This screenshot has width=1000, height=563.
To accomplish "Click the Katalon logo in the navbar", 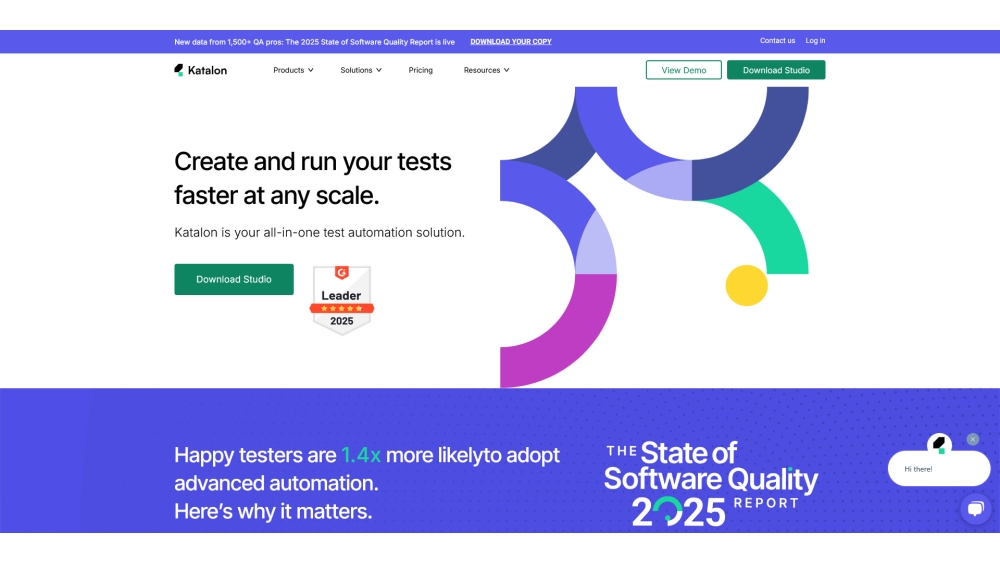I will [x=200, y=70].
